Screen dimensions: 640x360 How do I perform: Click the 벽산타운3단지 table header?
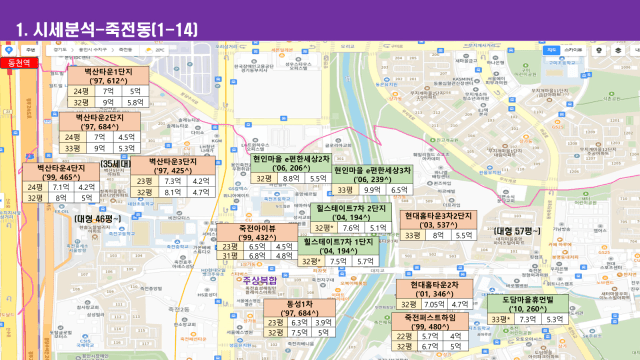(x=173, y=166)
